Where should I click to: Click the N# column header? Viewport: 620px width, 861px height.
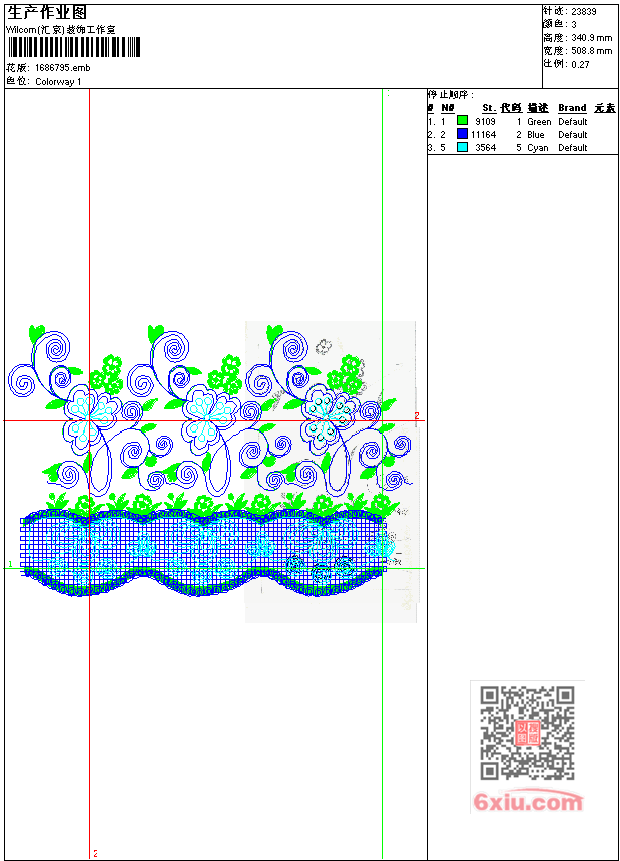(448, 108)
